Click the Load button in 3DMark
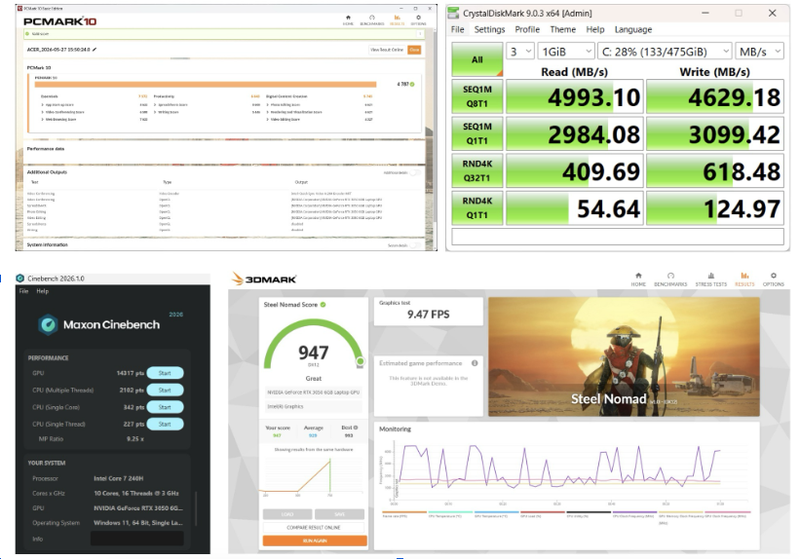 pyautogui.click(x=287, y=514)
